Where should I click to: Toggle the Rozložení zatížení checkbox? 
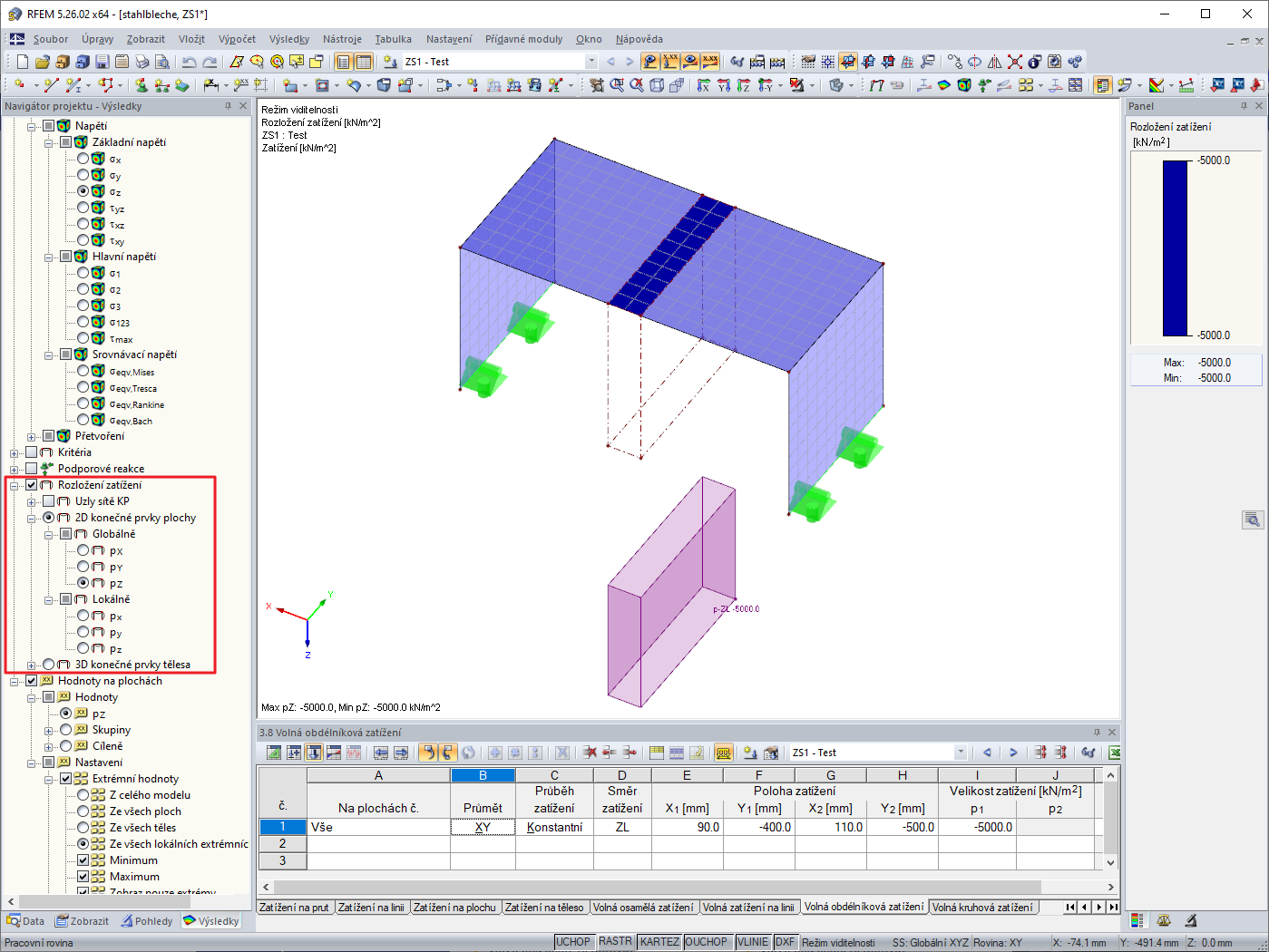pos(32,485)
